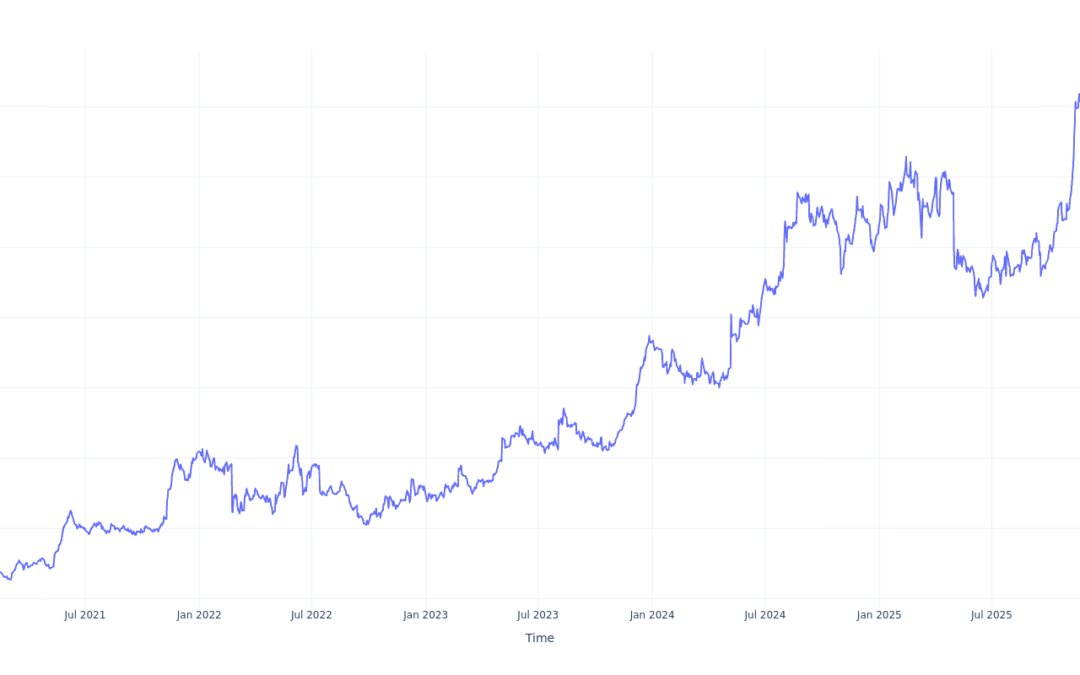This screenshot has height=675, width=1080.
Task: Click the Jan 2022 x-axis label
Action: tap(199, 615)
